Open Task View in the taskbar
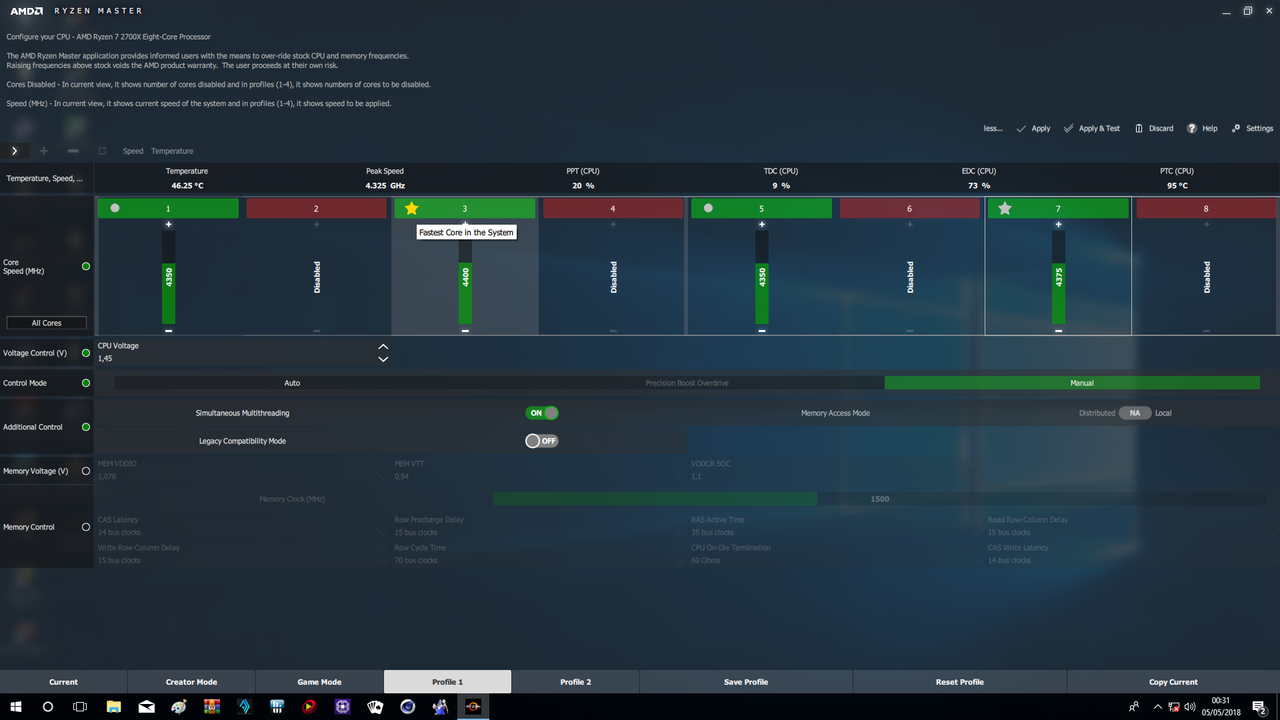The height and width of the screenshot is (720, 1280). (80, 707)
